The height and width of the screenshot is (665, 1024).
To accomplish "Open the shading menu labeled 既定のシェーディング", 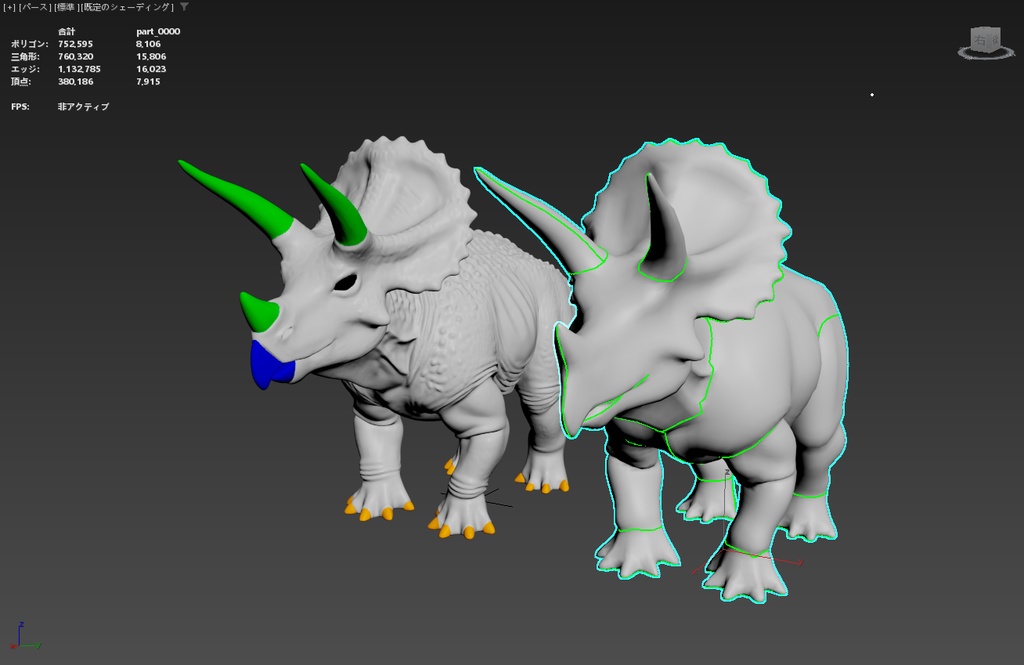I will click(x=125, y=6).
